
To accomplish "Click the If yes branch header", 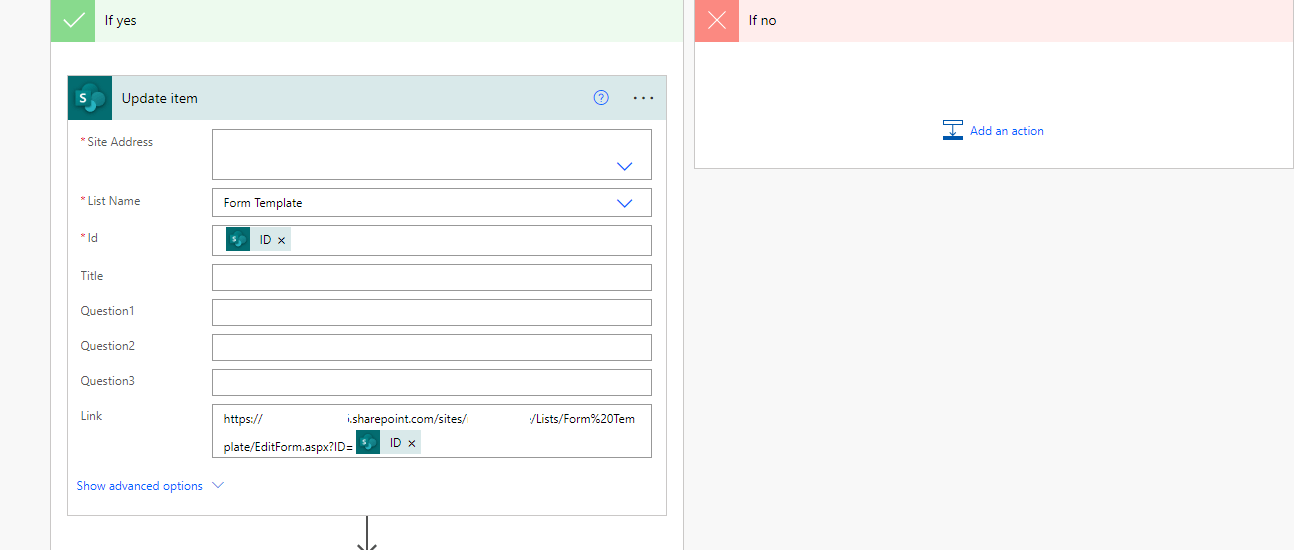I will coord(367,20).
